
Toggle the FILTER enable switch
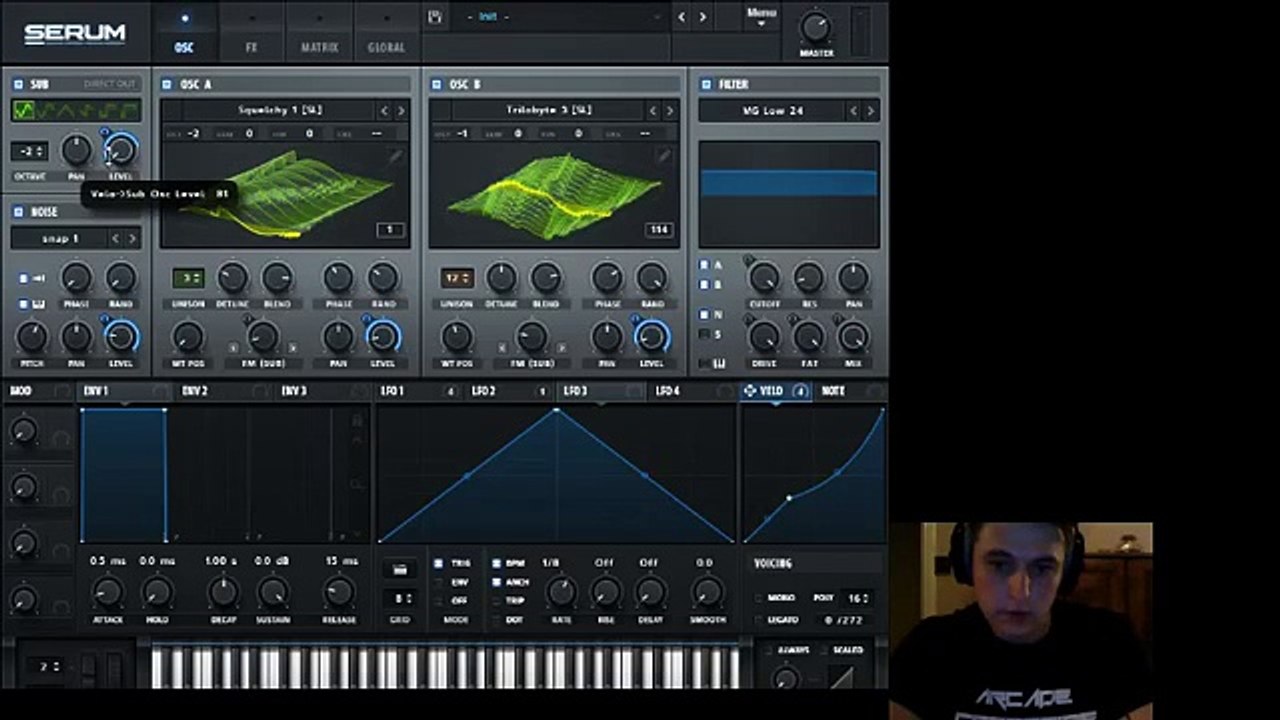point(706,84)
